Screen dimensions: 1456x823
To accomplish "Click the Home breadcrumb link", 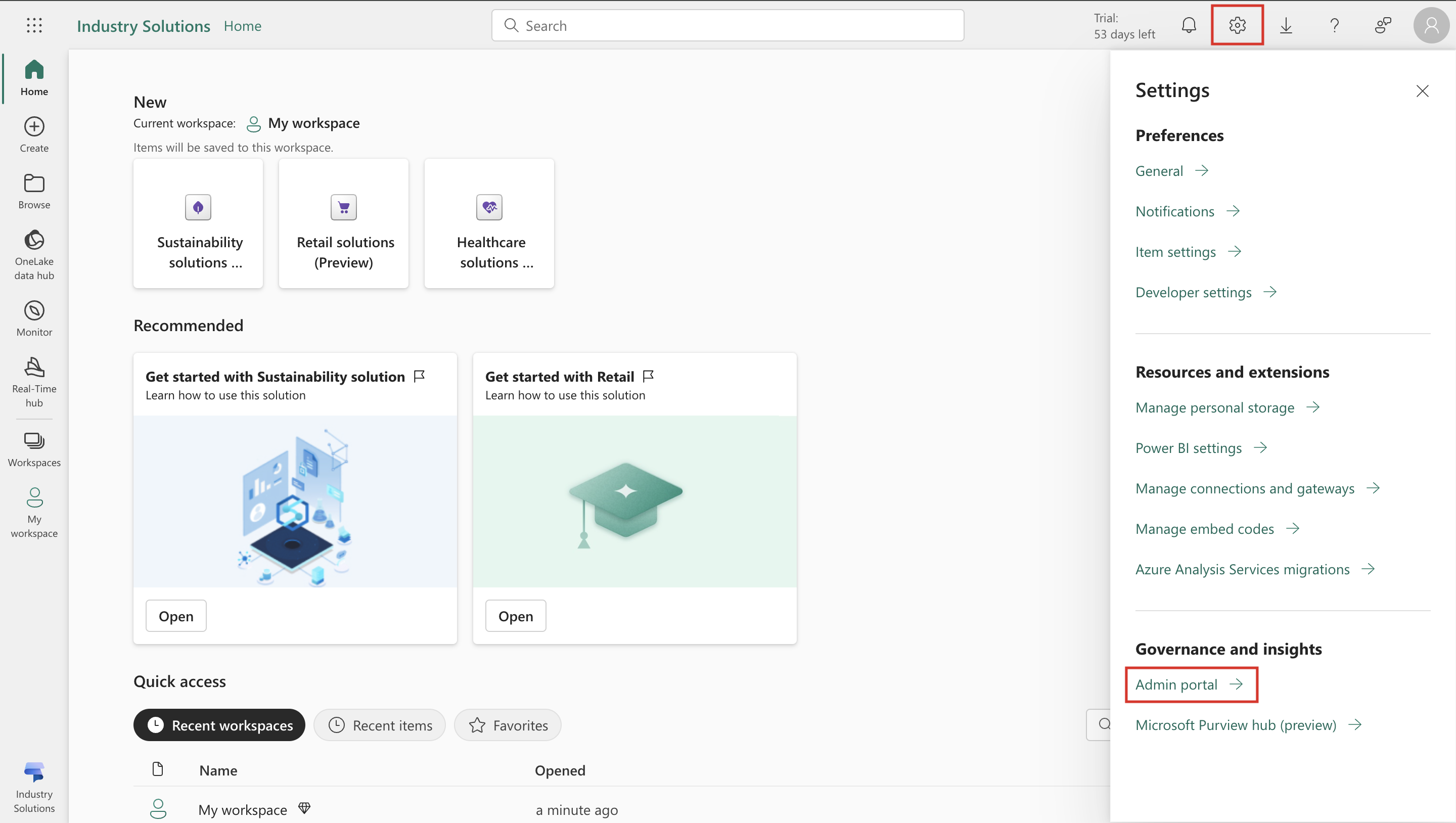I will 243,25.
